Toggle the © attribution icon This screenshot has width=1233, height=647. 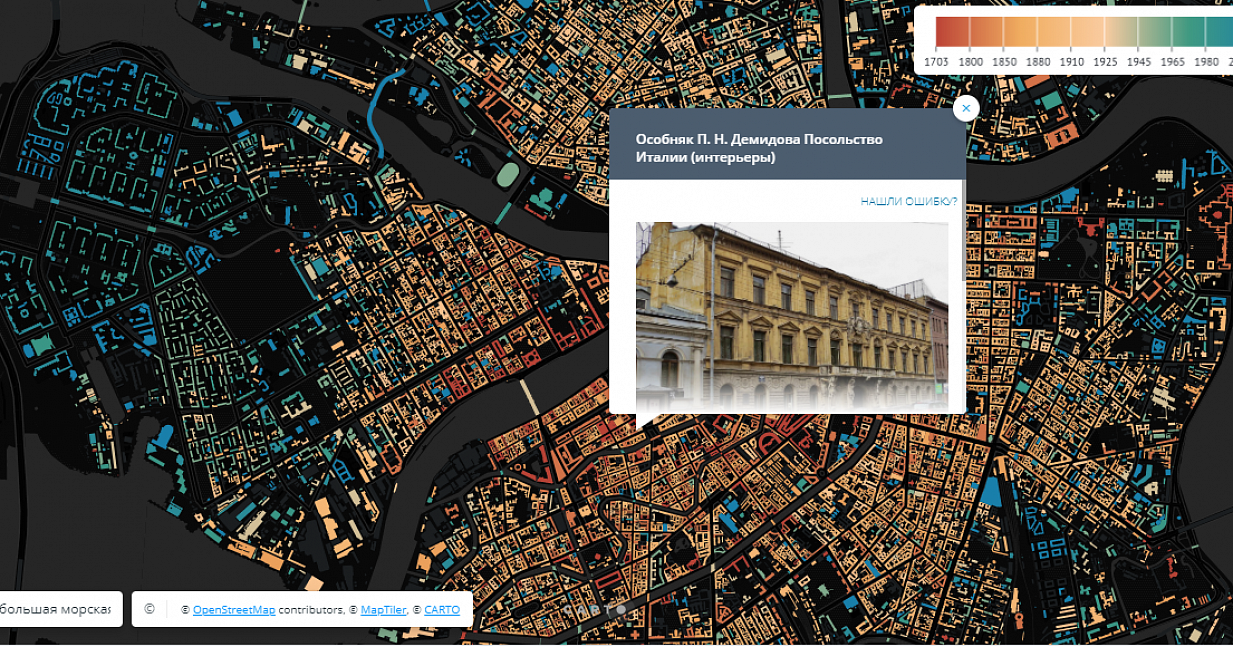click(x=149, y=609)
